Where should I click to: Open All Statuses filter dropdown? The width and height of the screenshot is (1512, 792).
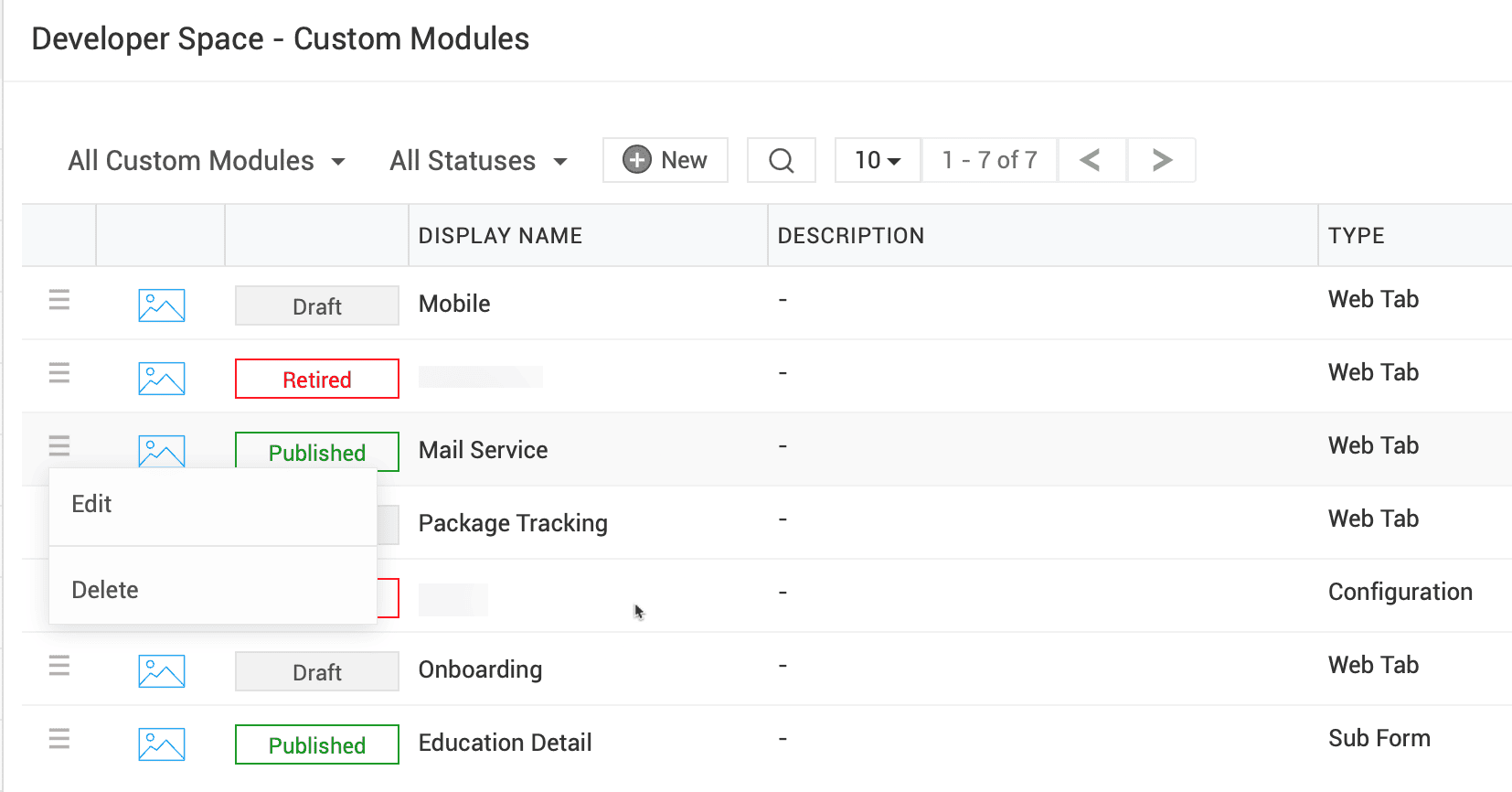[478, 161]
